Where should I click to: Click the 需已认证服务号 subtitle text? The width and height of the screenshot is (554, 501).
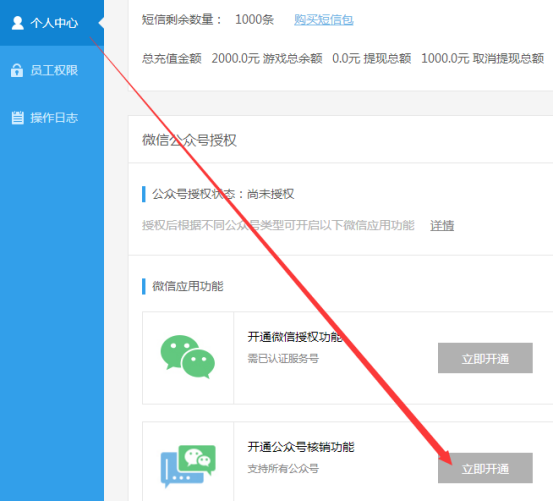[283, 359]
